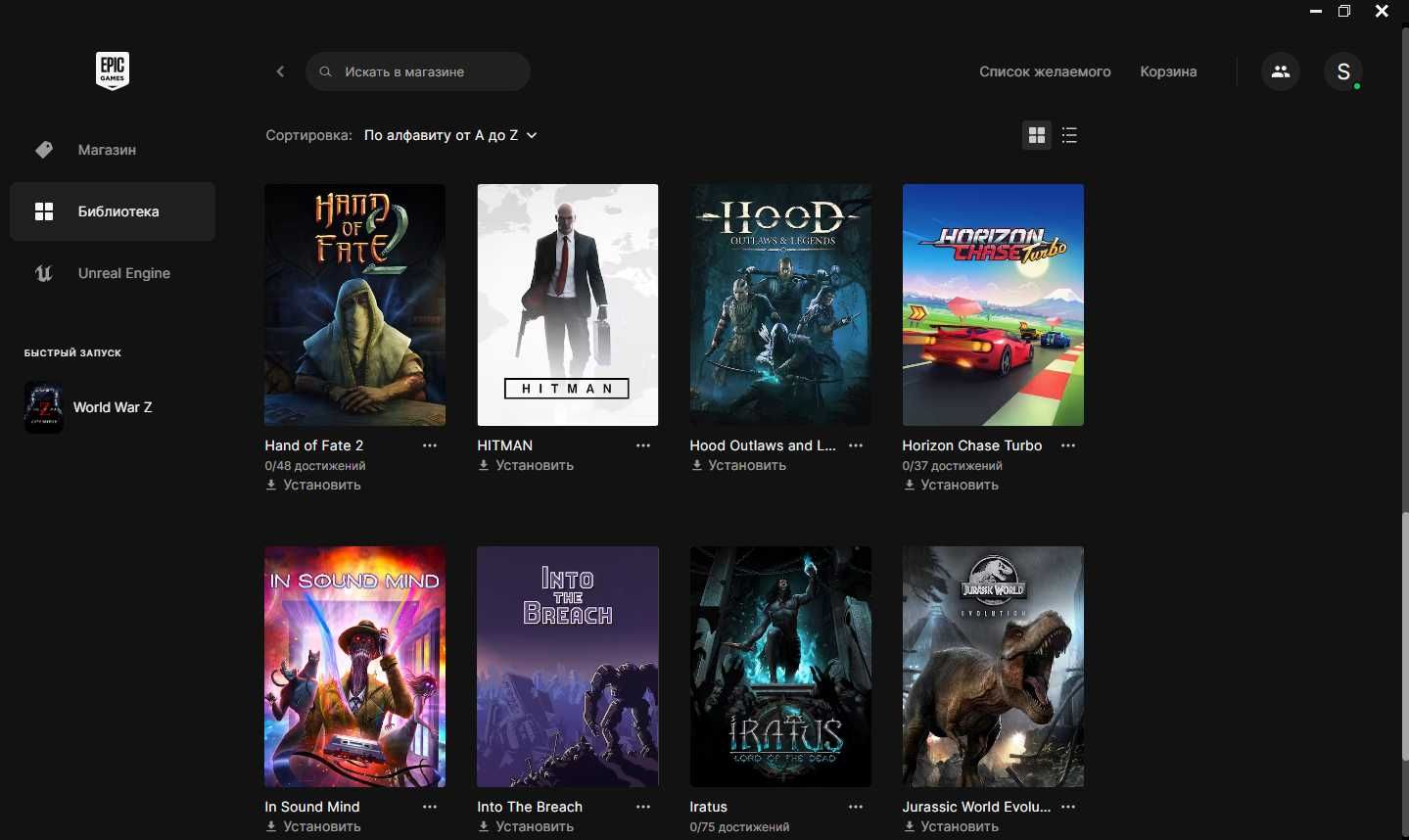Click the Iratus Lord of the Dead cover art

(x=780, y=667)
